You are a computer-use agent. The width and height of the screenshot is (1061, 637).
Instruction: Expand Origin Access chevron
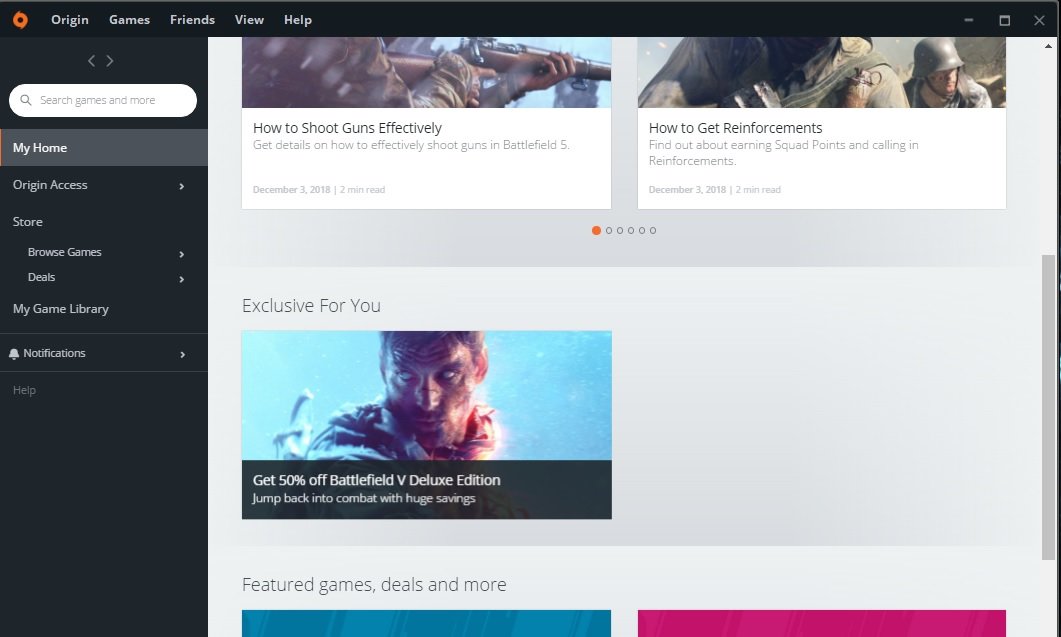pos(181,186)
